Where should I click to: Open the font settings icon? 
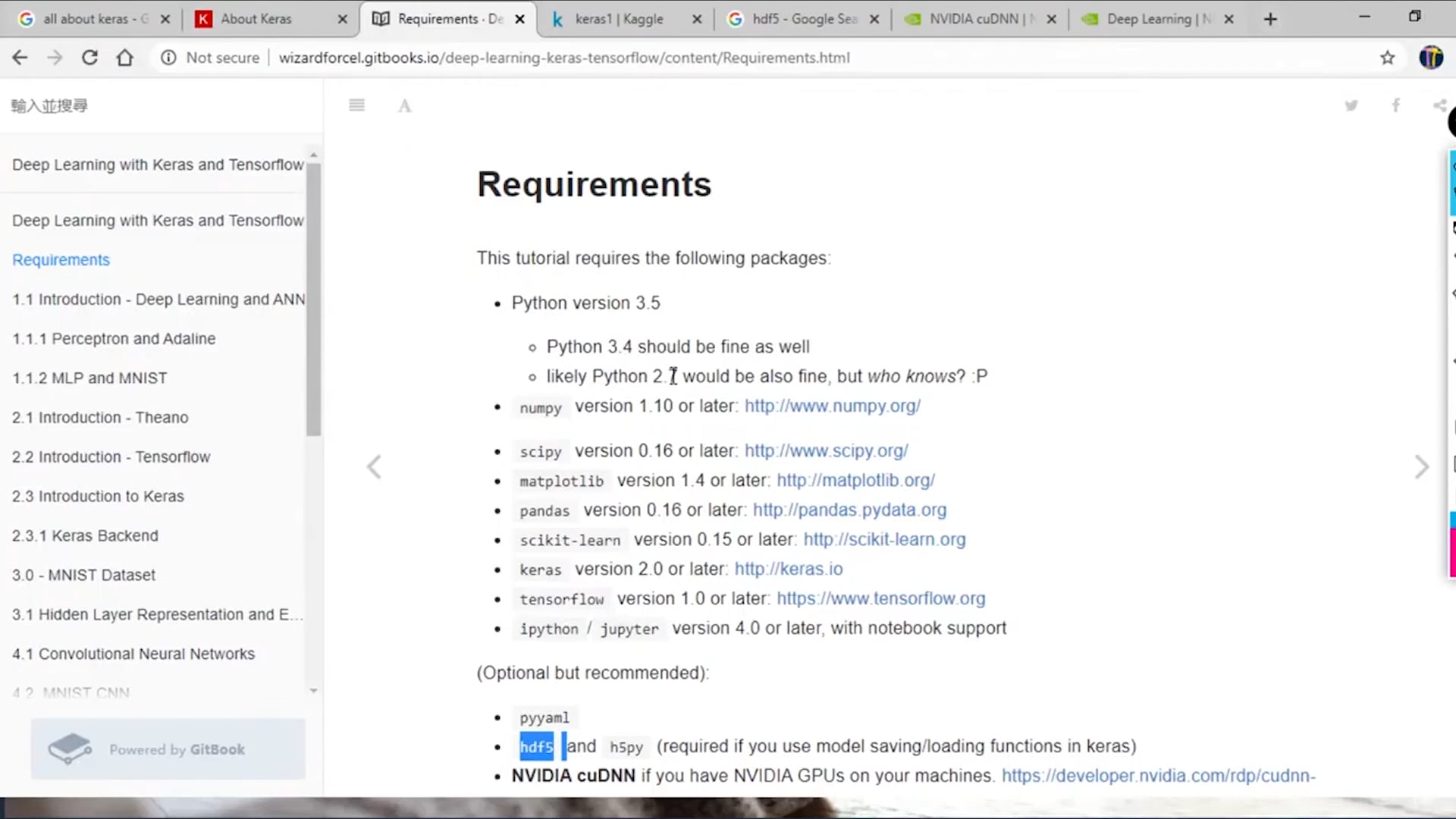pyautogui.click(x=405, y=106)
